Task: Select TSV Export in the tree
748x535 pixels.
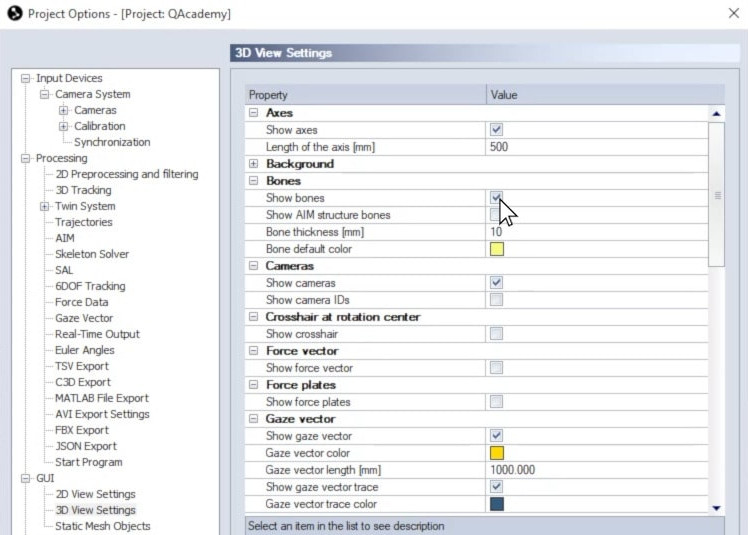Action: point(82,366)
